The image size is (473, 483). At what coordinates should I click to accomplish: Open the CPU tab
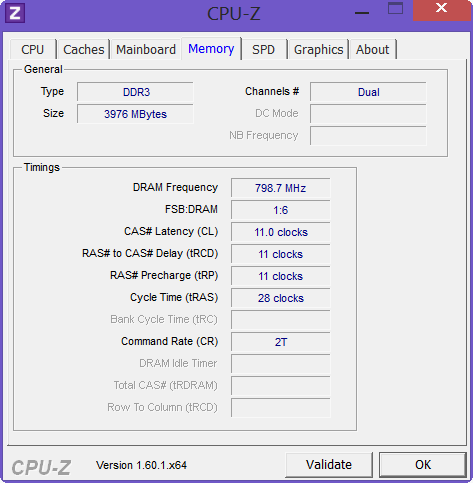coord(33,49)
